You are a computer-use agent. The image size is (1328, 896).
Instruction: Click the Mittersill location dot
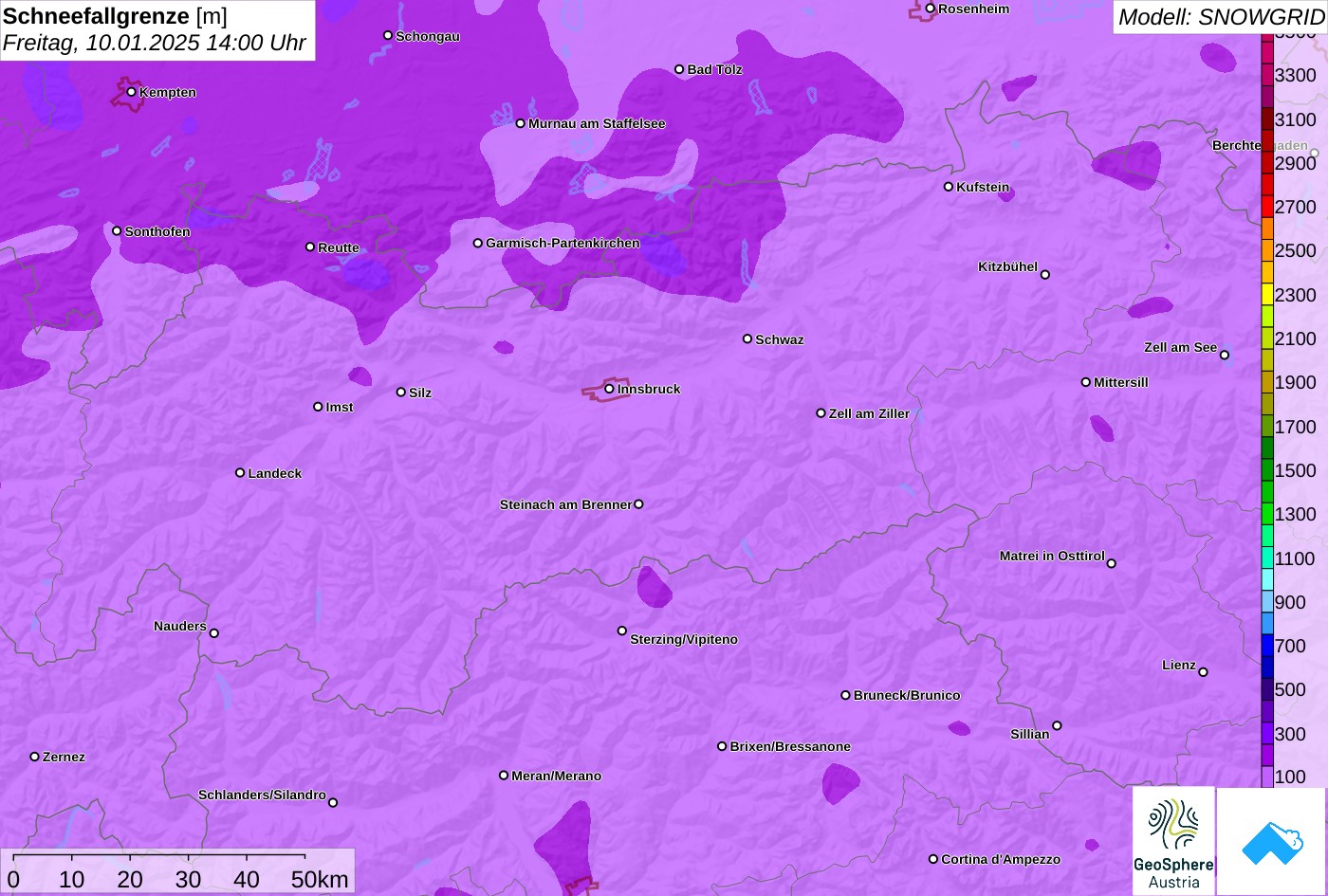click(1086, 382)
